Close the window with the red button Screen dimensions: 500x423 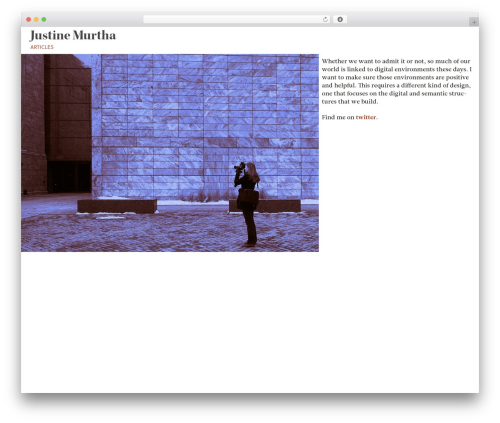coord(29,19)
